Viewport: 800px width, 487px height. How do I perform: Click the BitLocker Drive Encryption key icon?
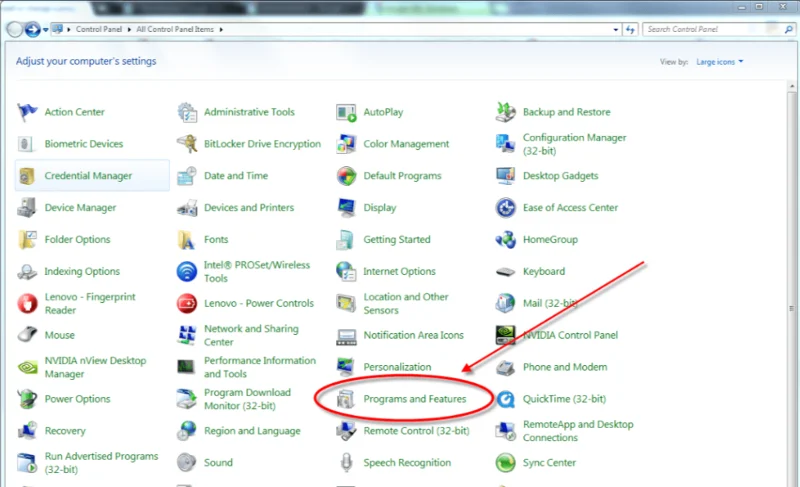click(x=187, y=144)
